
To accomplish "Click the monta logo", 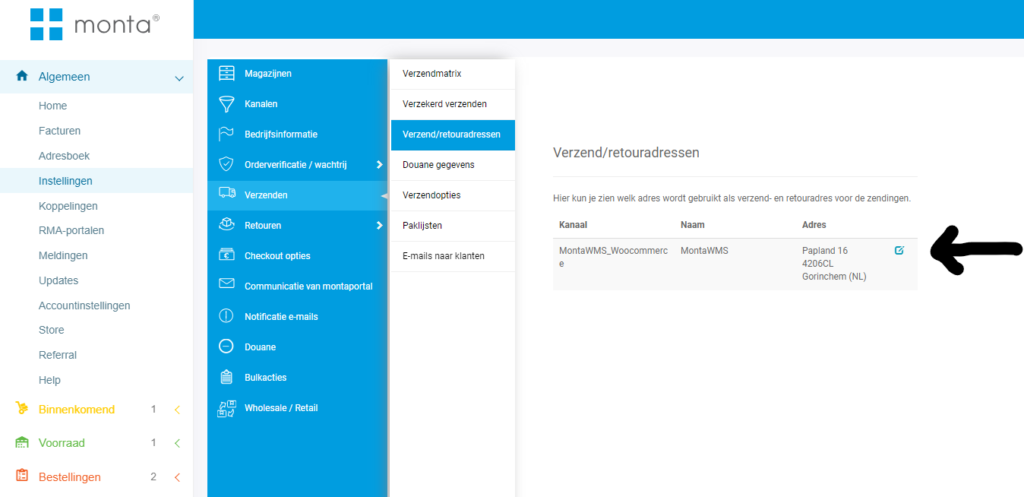I will pyautogui.click(x=95, y=24).
